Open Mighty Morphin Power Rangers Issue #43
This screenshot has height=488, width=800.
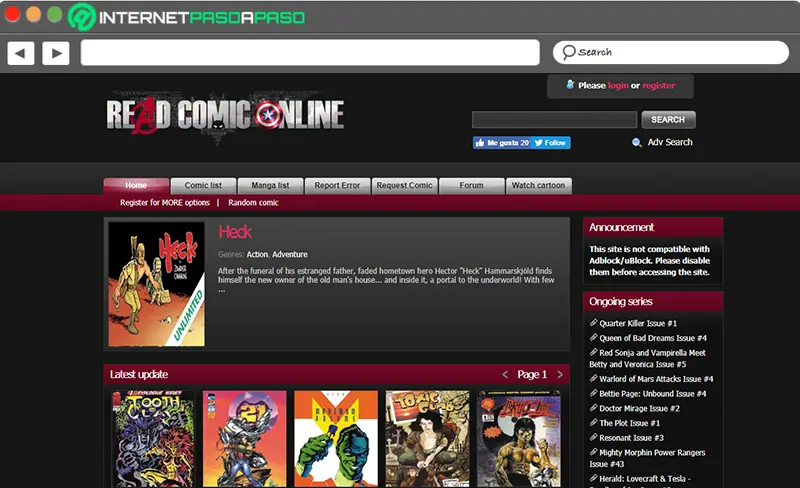click(647, 458)
